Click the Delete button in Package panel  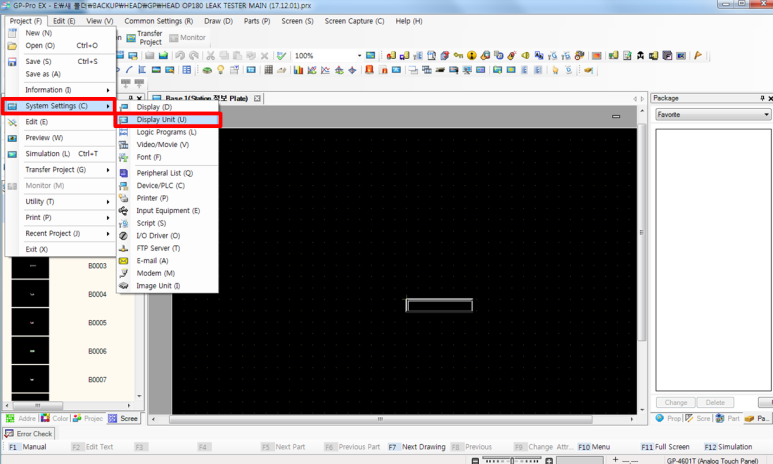tap(715, 402)
